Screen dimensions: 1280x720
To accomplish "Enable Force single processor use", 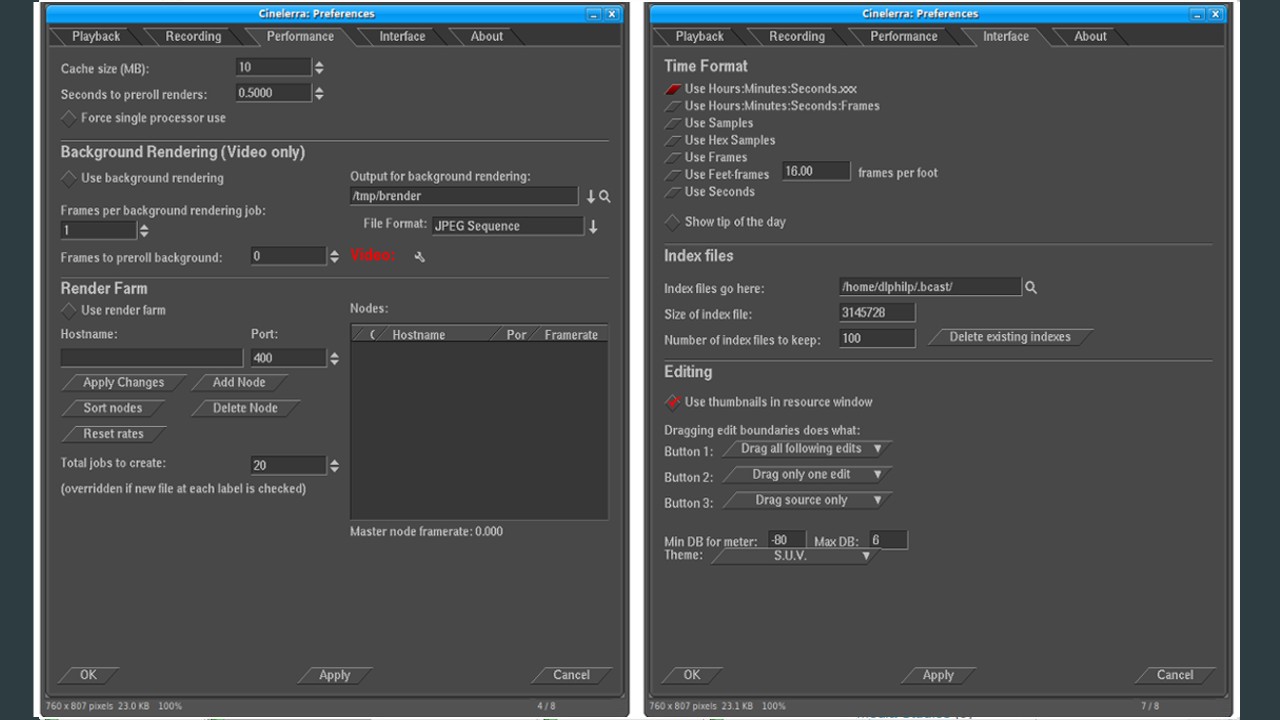I will pos(69,118).
